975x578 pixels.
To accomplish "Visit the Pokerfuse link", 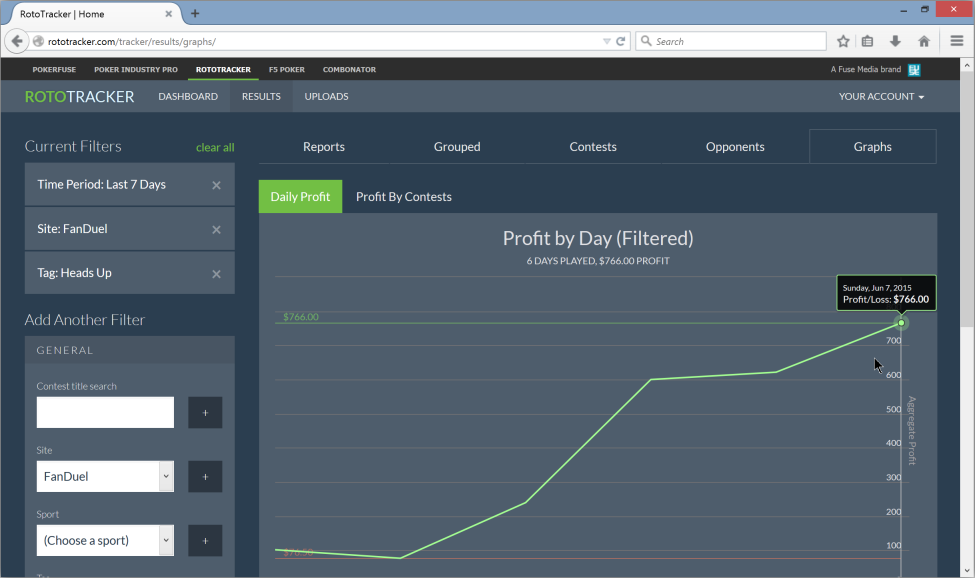I will (54, 70).
